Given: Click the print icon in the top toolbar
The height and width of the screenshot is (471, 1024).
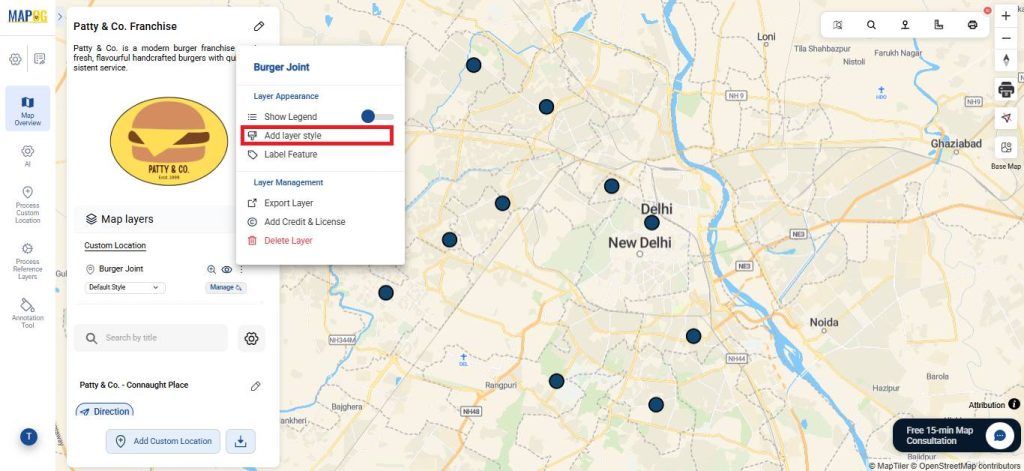Looking at the screenshot, I should [972, 25].
